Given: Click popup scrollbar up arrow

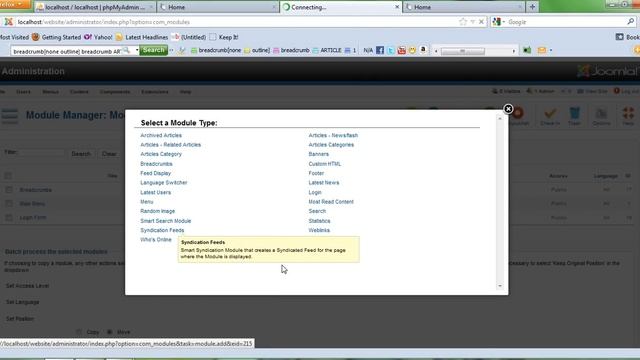Looking at the screenshot, I should 500,118.
